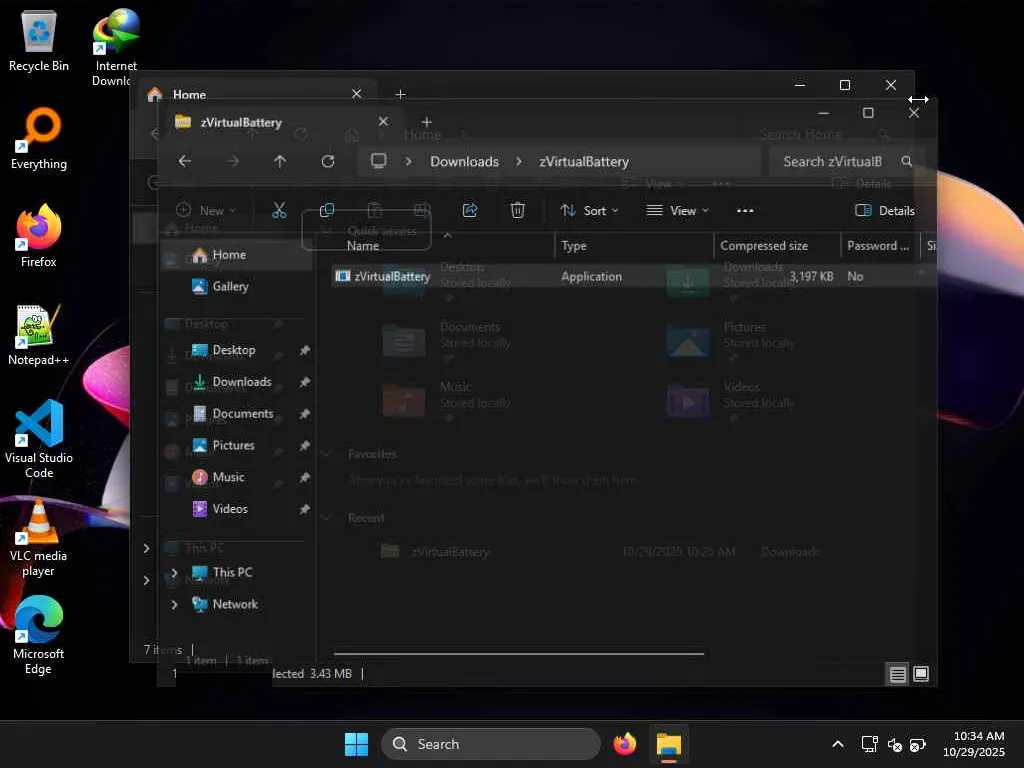Switch to large thumbnails view in status bar
Viewport: 1024px width, 768px height.
tap(921, 674)
